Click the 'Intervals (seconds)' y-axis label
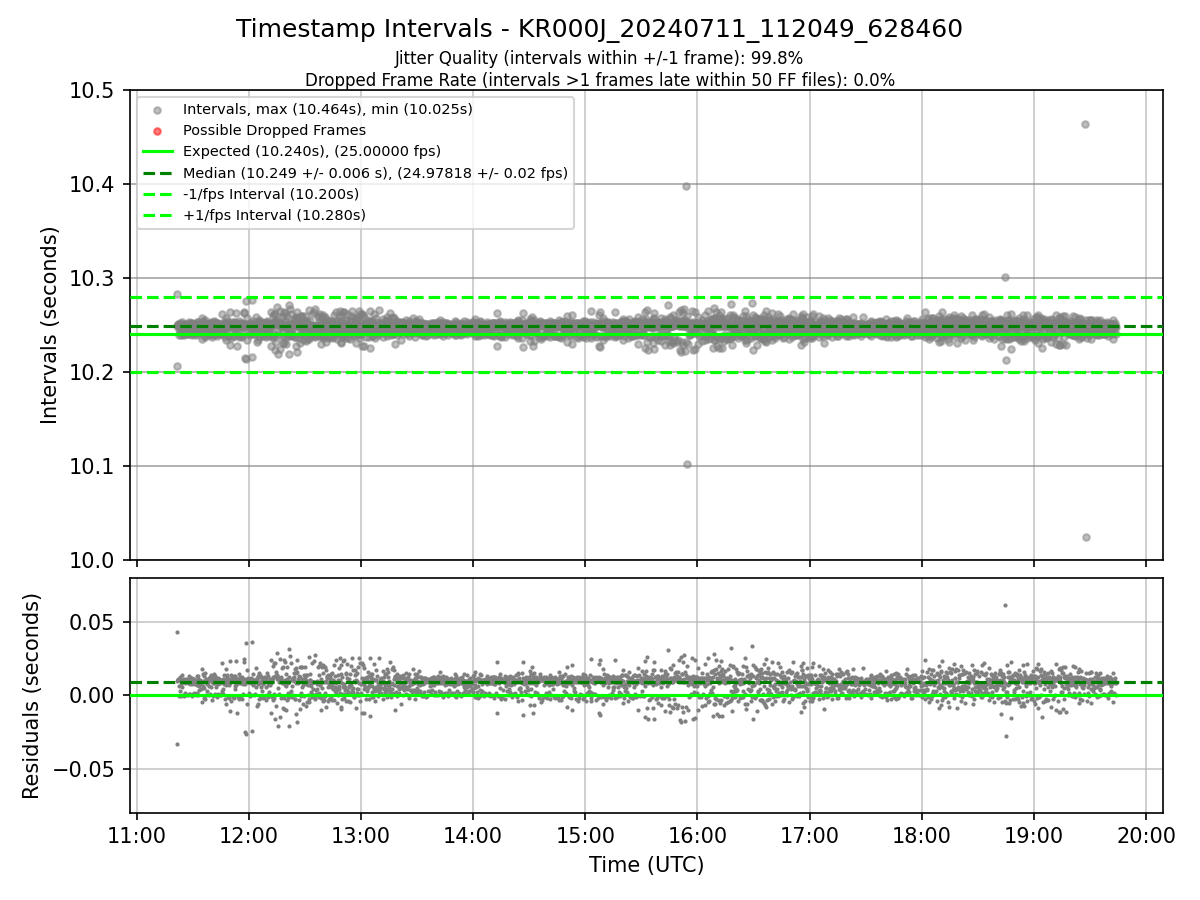This screenshot has height=900, width=1200. point(50,325)
